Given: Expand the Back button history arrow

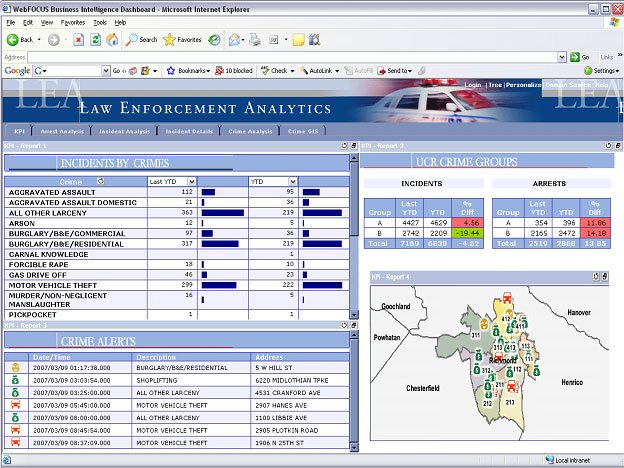Looking at the screenshot, I should tap(39, 39).
